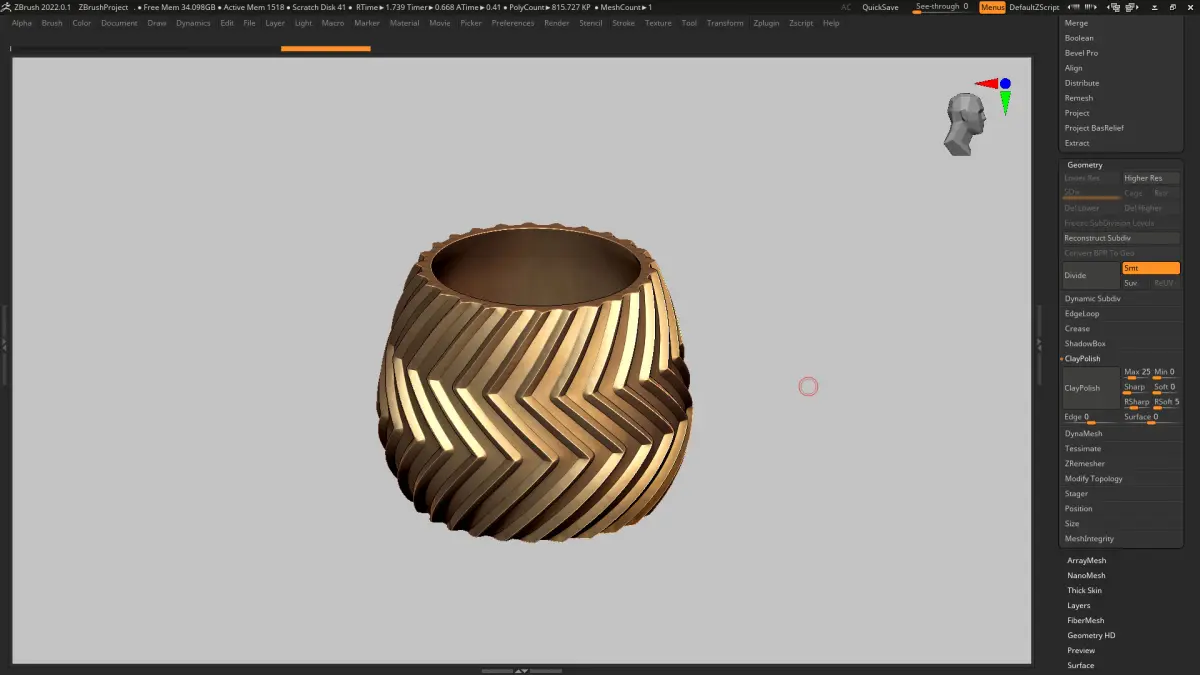Open the Help menu

point(831,23)
